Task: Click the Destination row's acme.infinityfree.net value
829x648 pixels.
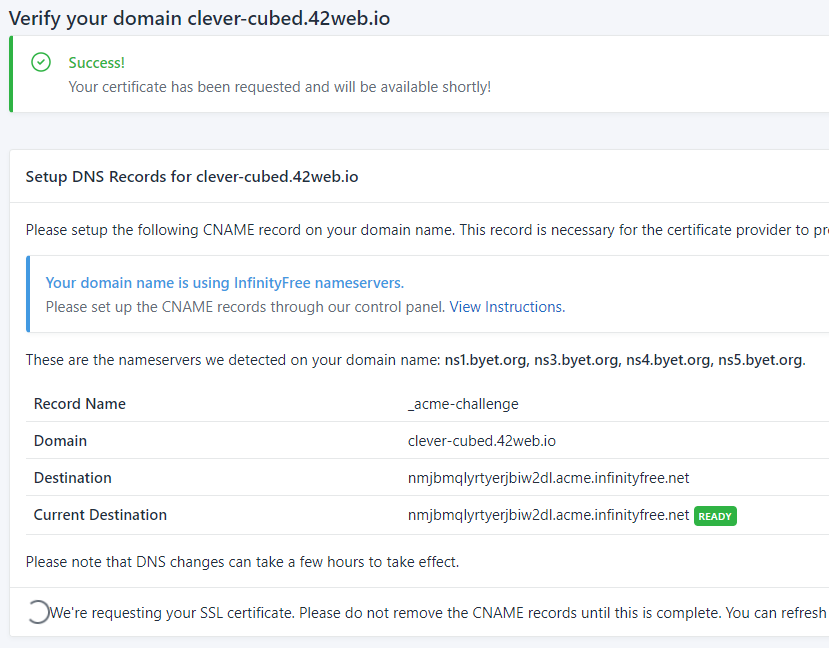Action: pyautogui.click(x=548, y=478)
